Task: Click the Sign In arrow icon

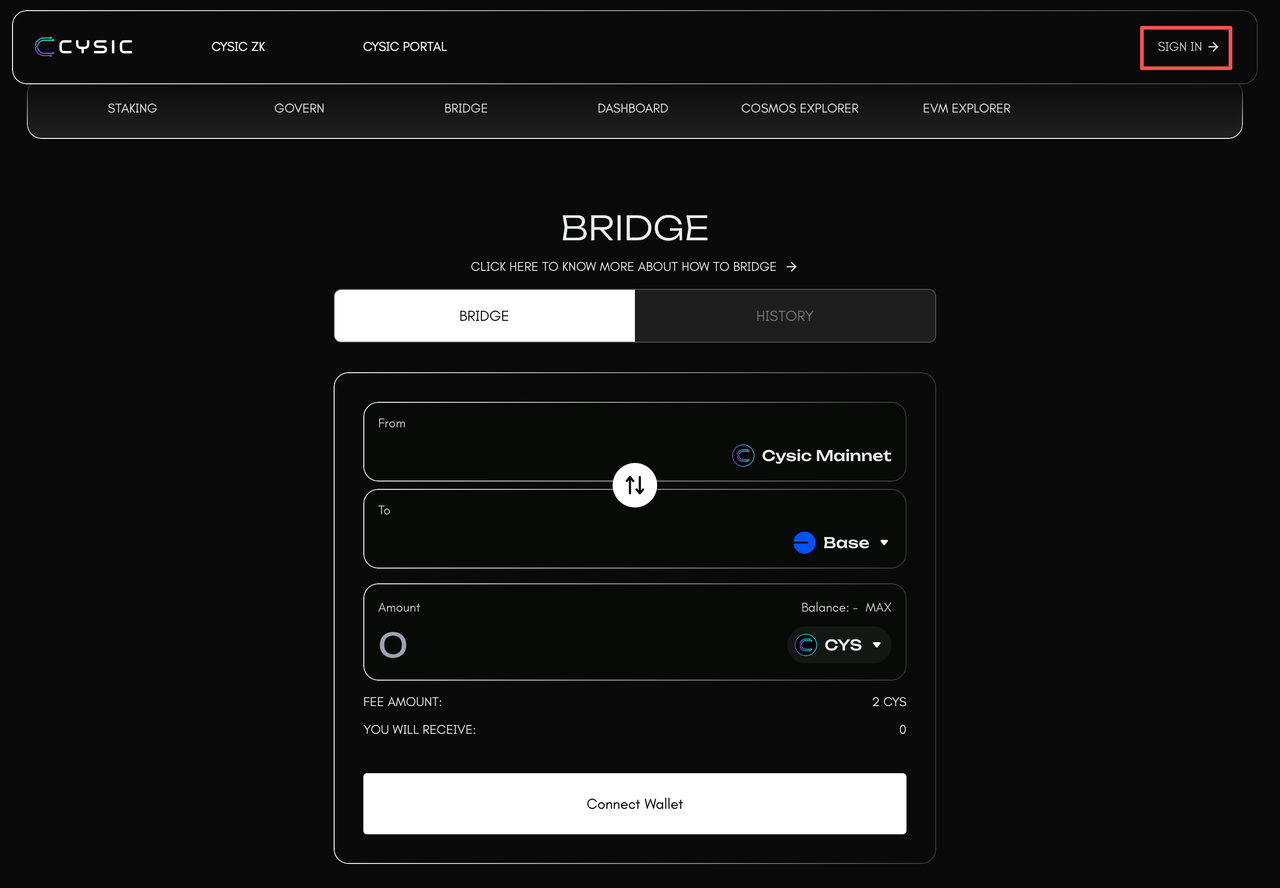Action: [1213, 47]
